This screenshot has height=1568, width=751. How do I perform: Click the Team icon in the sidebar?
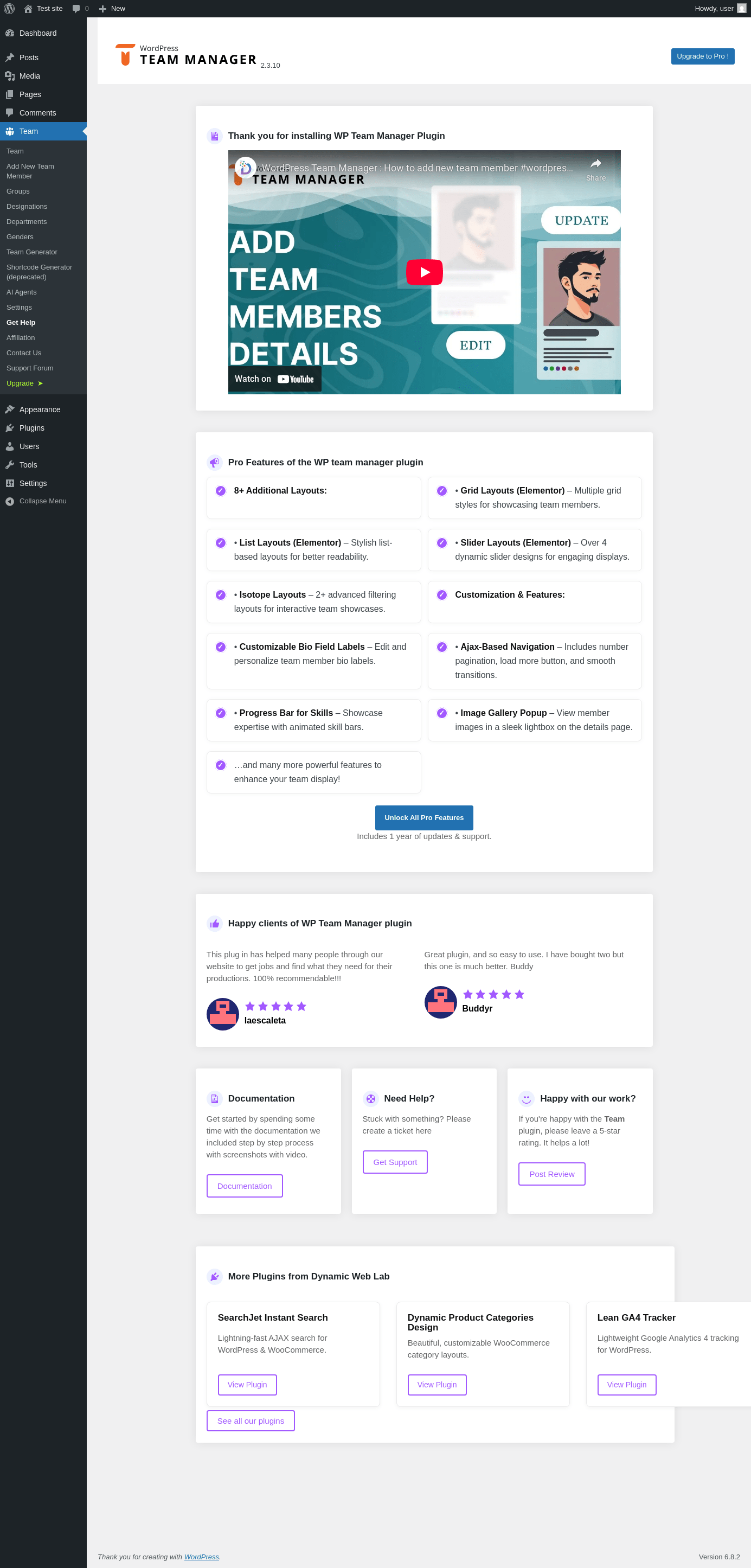pyautogui.click(x=10, y=131)
